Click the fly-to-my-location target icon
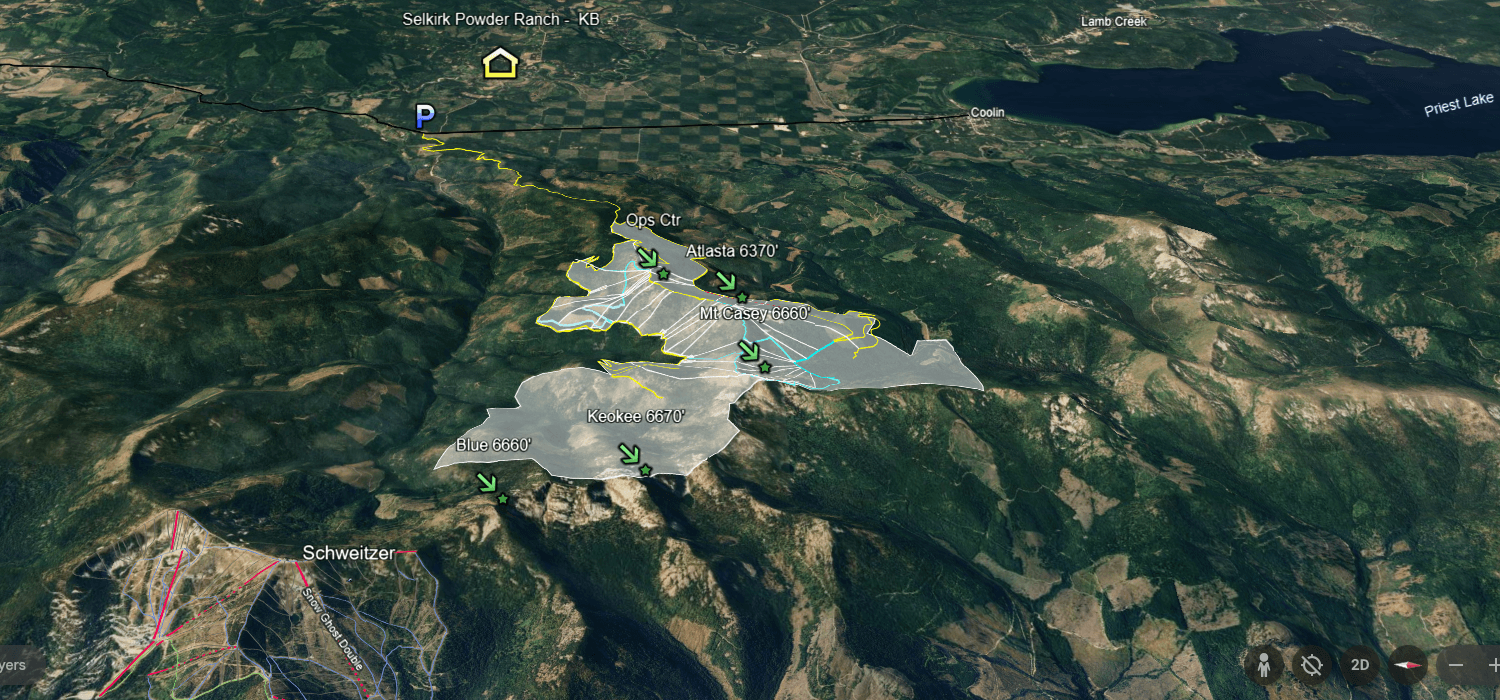 (1312, 665)
